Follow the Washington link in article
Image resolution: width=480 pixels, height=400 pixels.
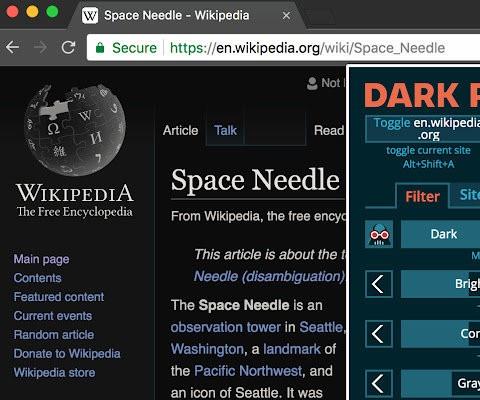[207, 349]
